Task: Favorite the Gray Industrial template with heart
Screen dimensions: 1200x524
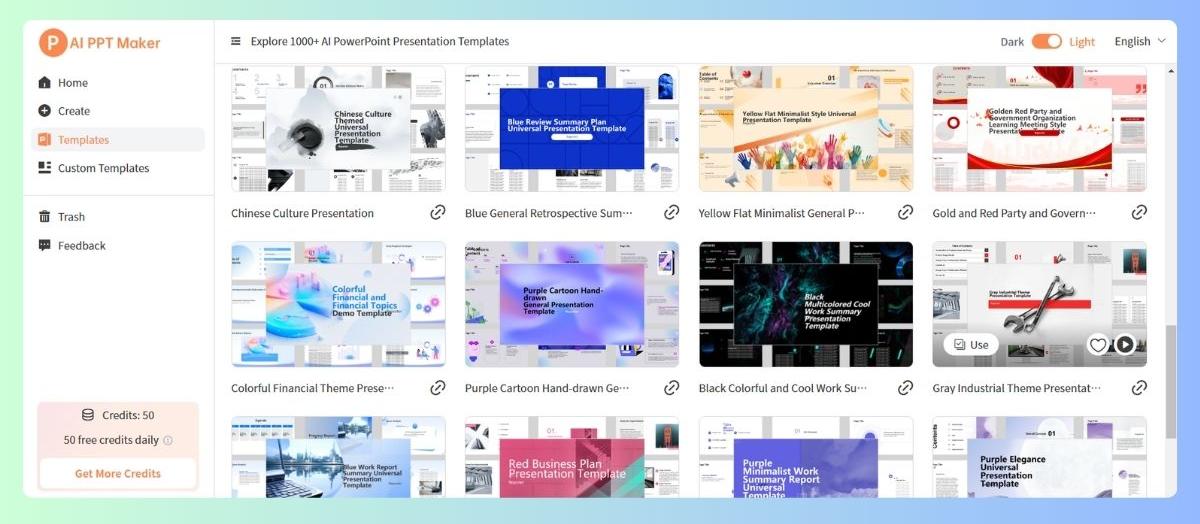Action: click(x=1098, y=345)
